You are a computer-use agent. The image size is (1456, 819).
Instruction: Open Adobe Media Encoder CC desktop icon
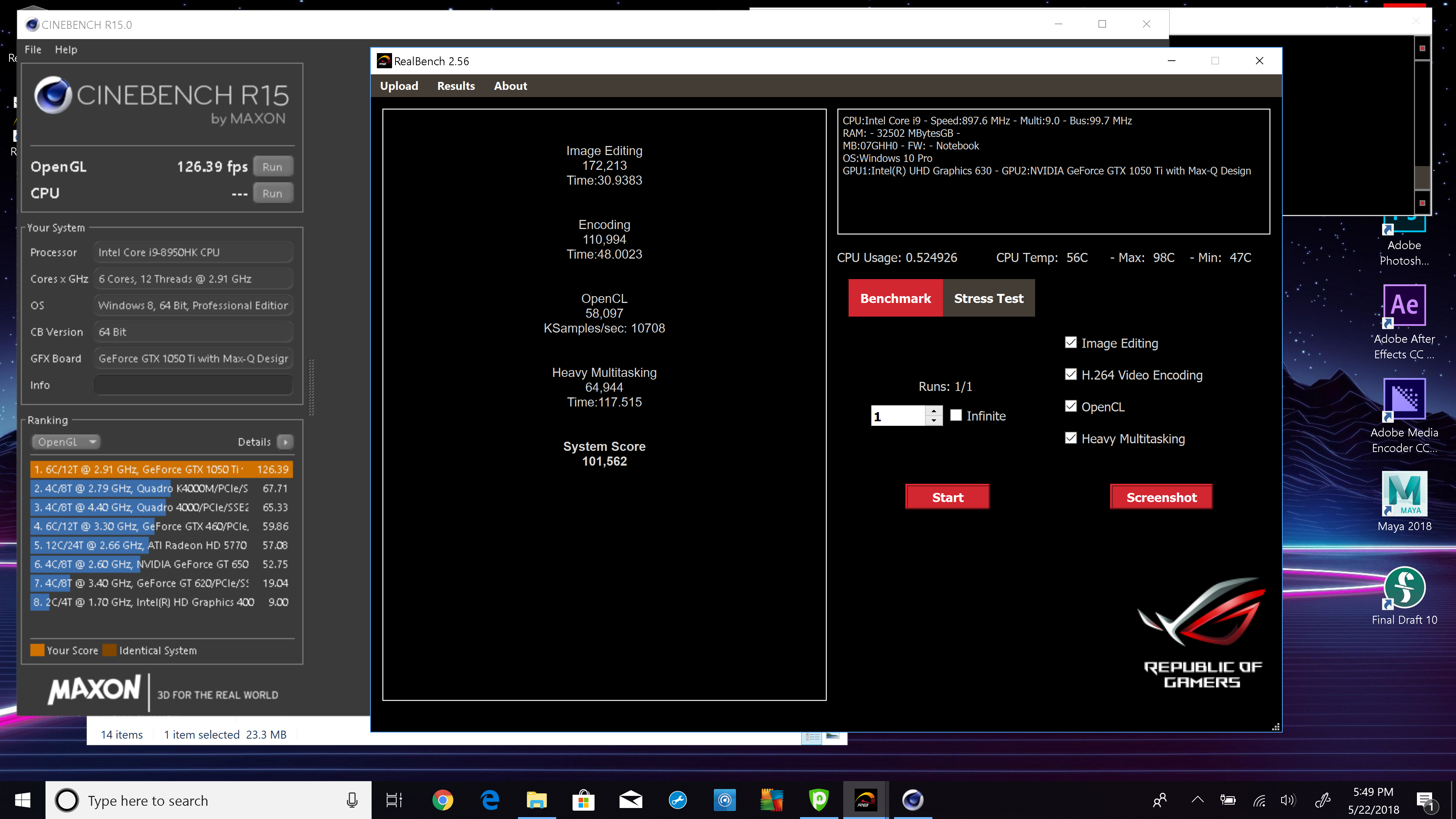[x=1404, y=416]
